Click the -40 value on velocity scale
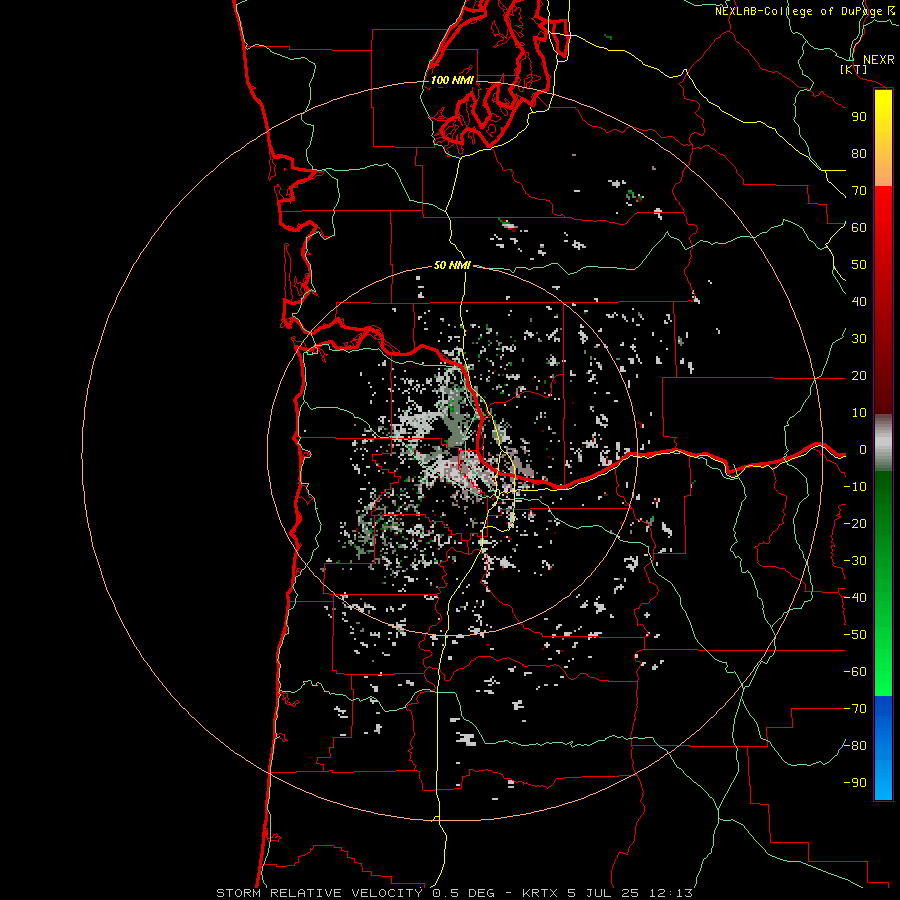Viewport: 900px width, 900px height. [x=855, y=598]
